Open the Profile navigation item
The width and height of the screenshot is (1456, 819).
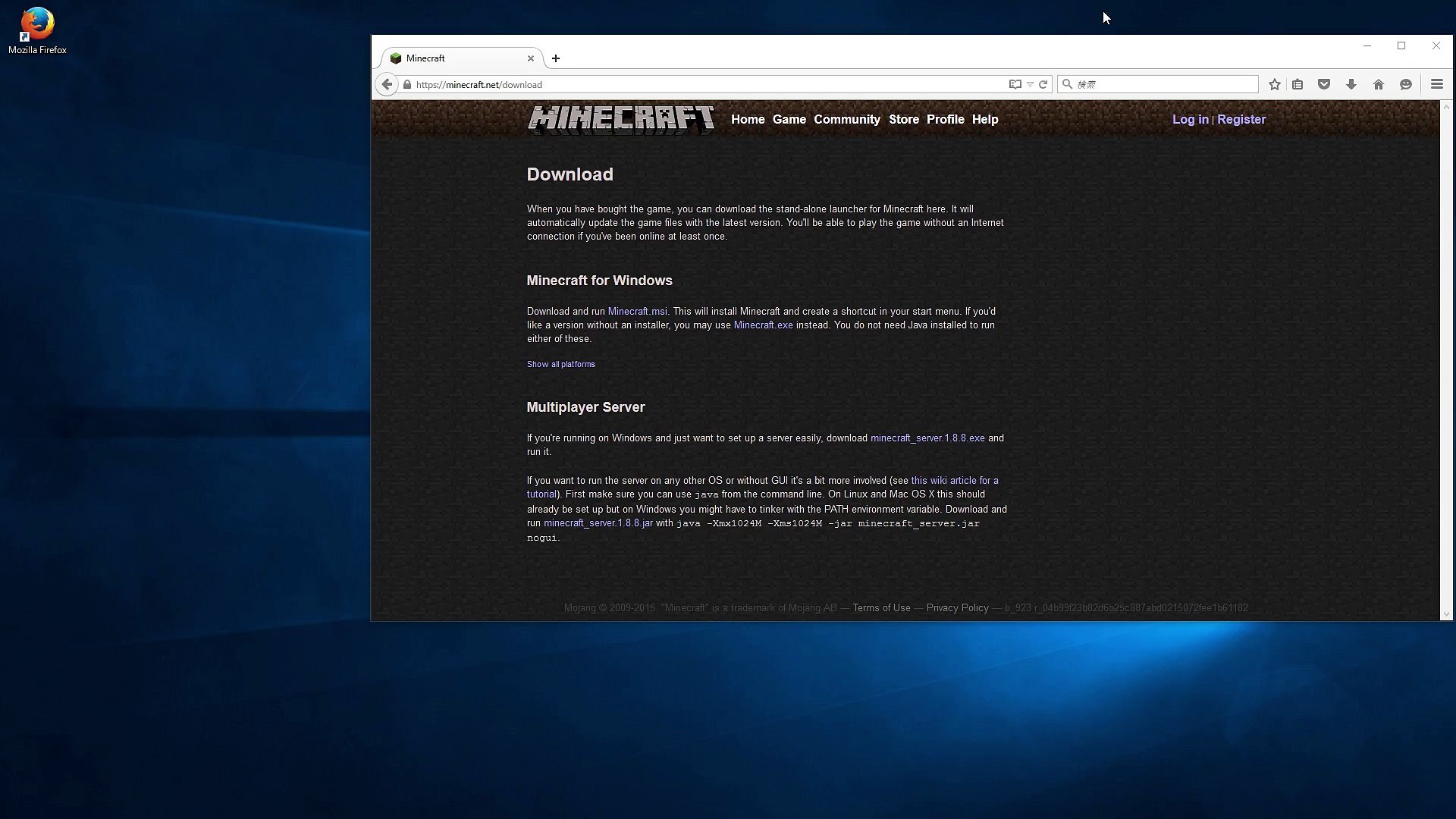946,120
